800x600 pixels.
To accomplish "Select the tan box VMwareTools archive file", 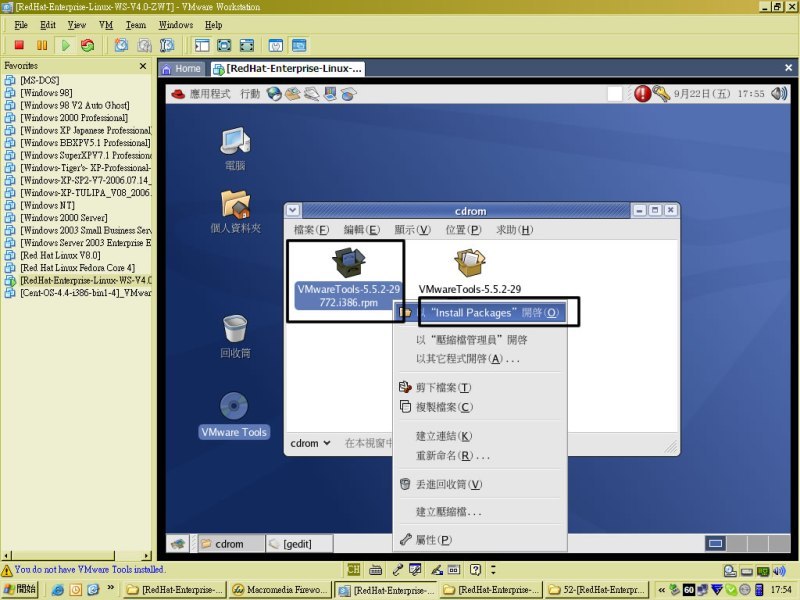I will click(470, 271).
